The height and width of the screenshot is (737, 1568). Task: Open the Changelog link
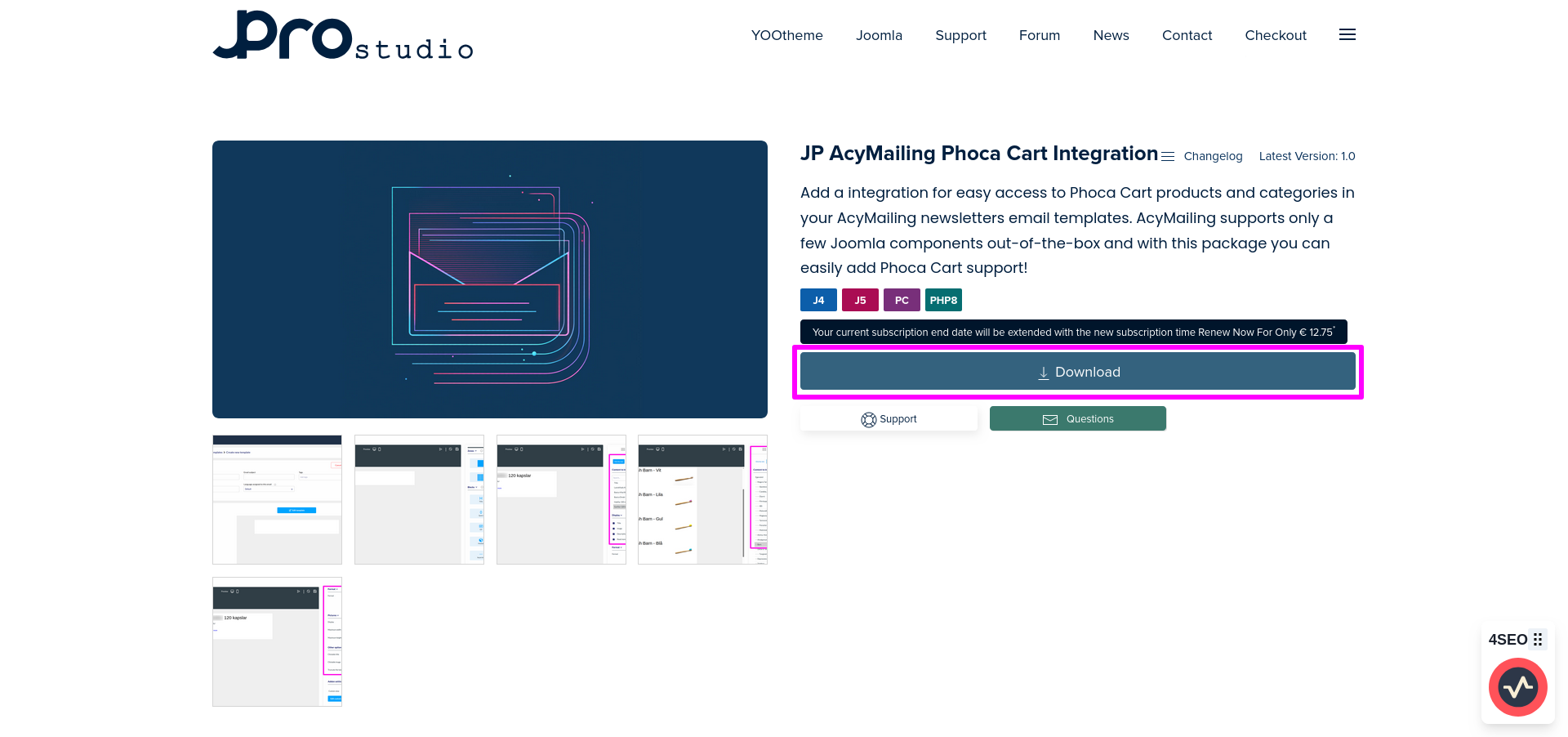[1212, 156]
